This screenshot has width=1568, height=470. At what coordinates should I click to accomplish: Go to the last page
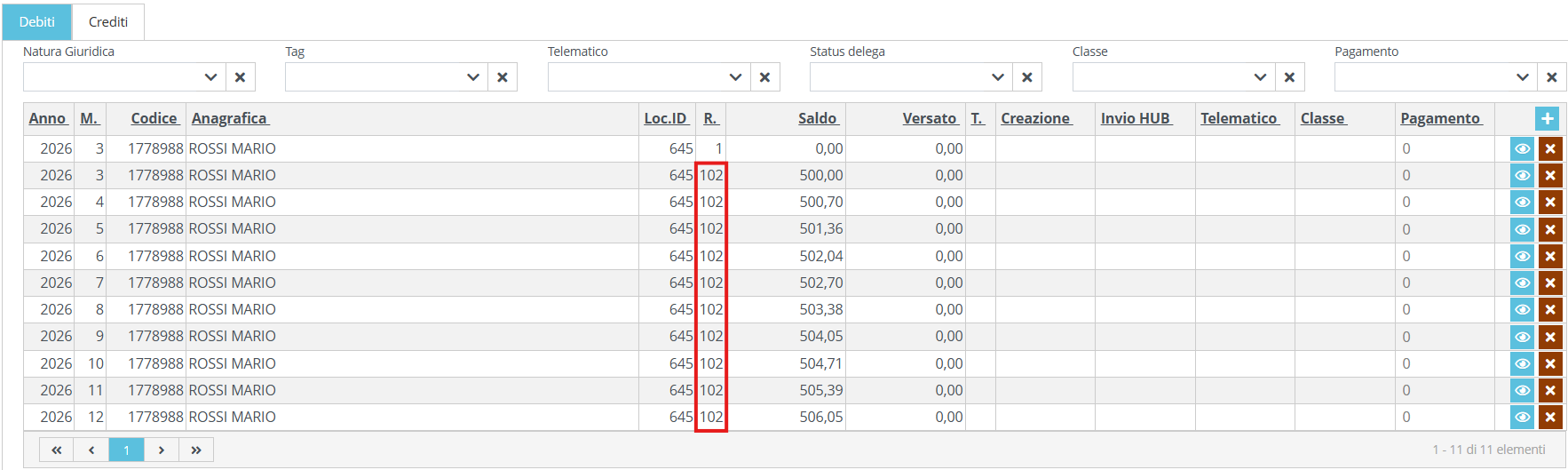pyautogui.click(x=196, y=450)
